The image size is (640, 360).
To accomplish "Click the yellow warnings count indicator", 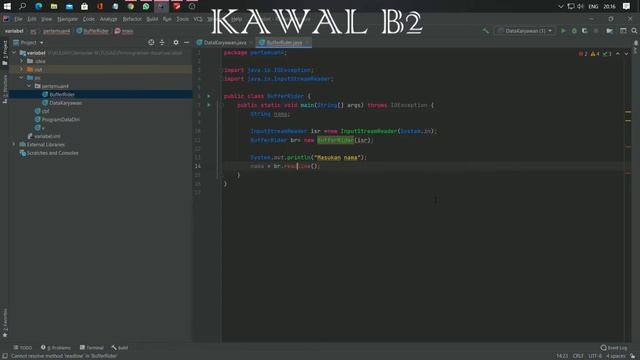I will click(595, 54).
